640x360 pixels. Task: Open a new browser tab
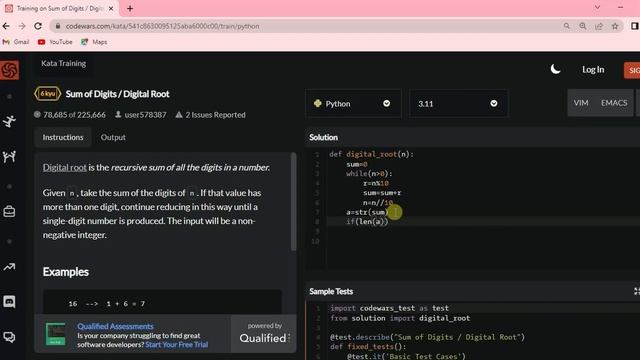(x=130, y=8)
